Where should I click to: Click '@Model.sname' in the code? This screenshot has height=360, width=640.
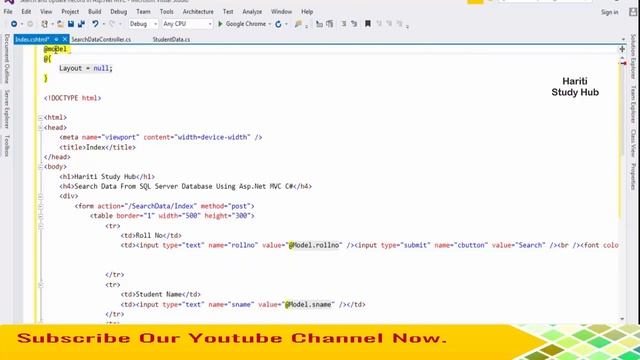point(308,304)
